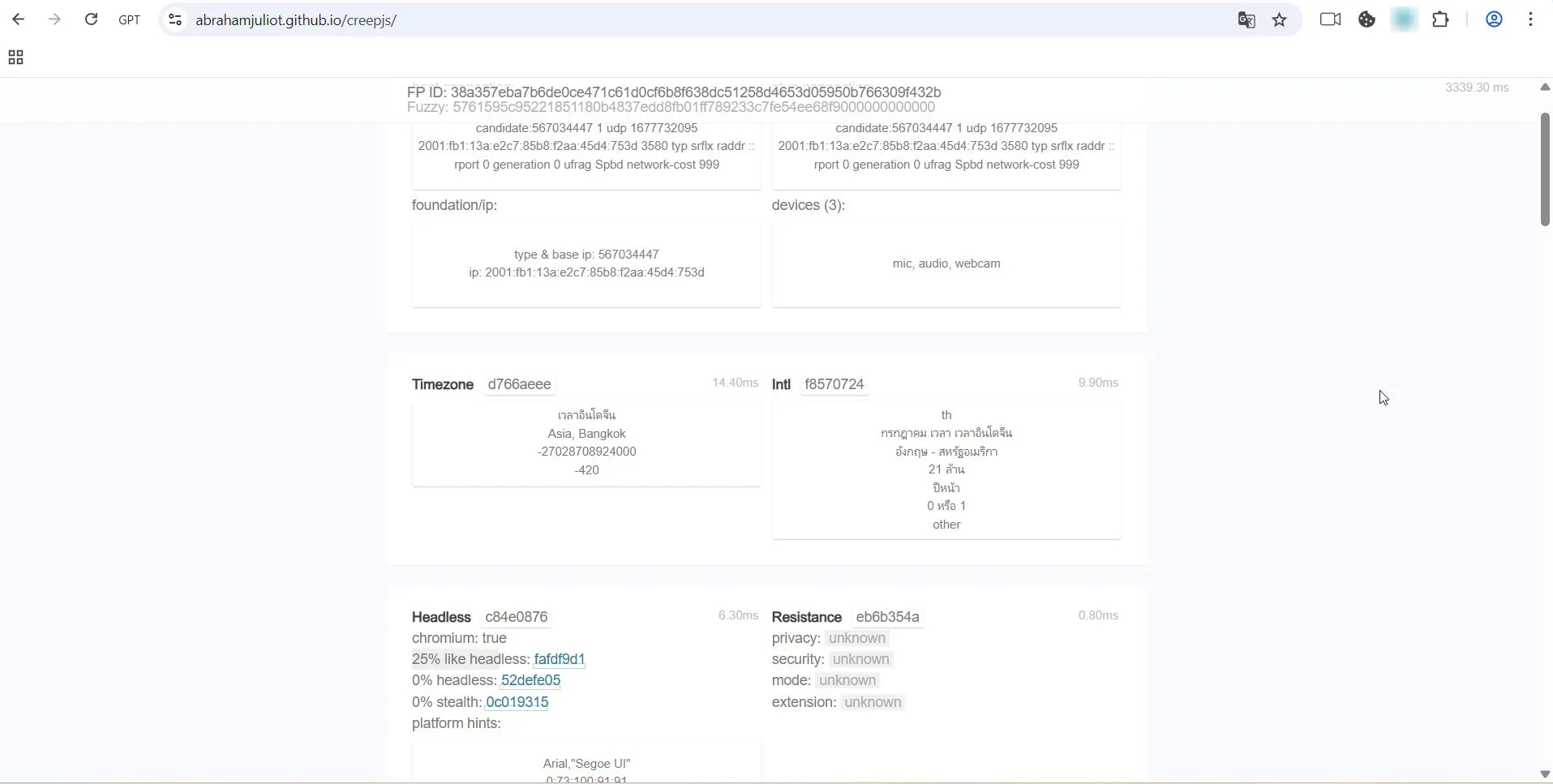
Task: Click the 0 หรือ 1 Intl value
Action: tap(946, 506)
